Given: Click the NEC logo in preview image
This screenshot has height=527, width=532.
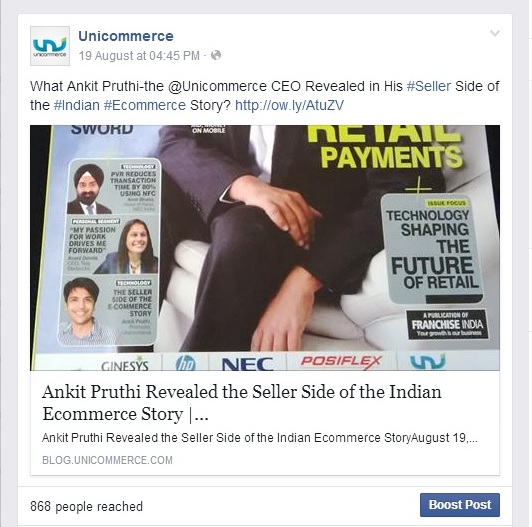Looking at the screenshot, I should [x=248, y=364].
